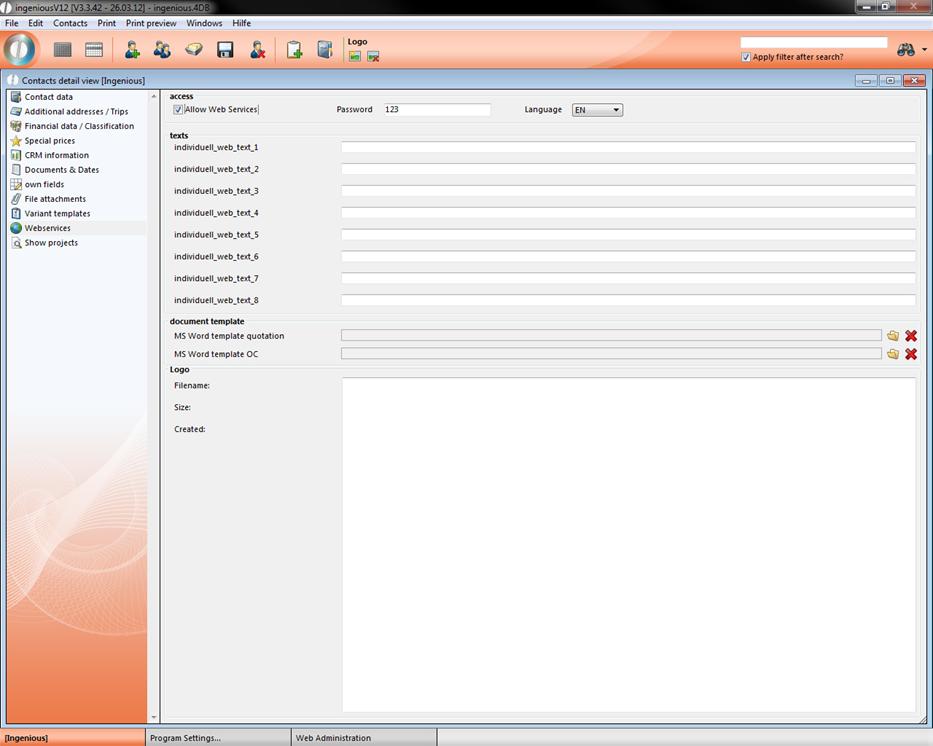Image resolution: width=933 pixels, height=746 pixels.
Task: Click the clipboard with plus icon
Action: [294, 49]
